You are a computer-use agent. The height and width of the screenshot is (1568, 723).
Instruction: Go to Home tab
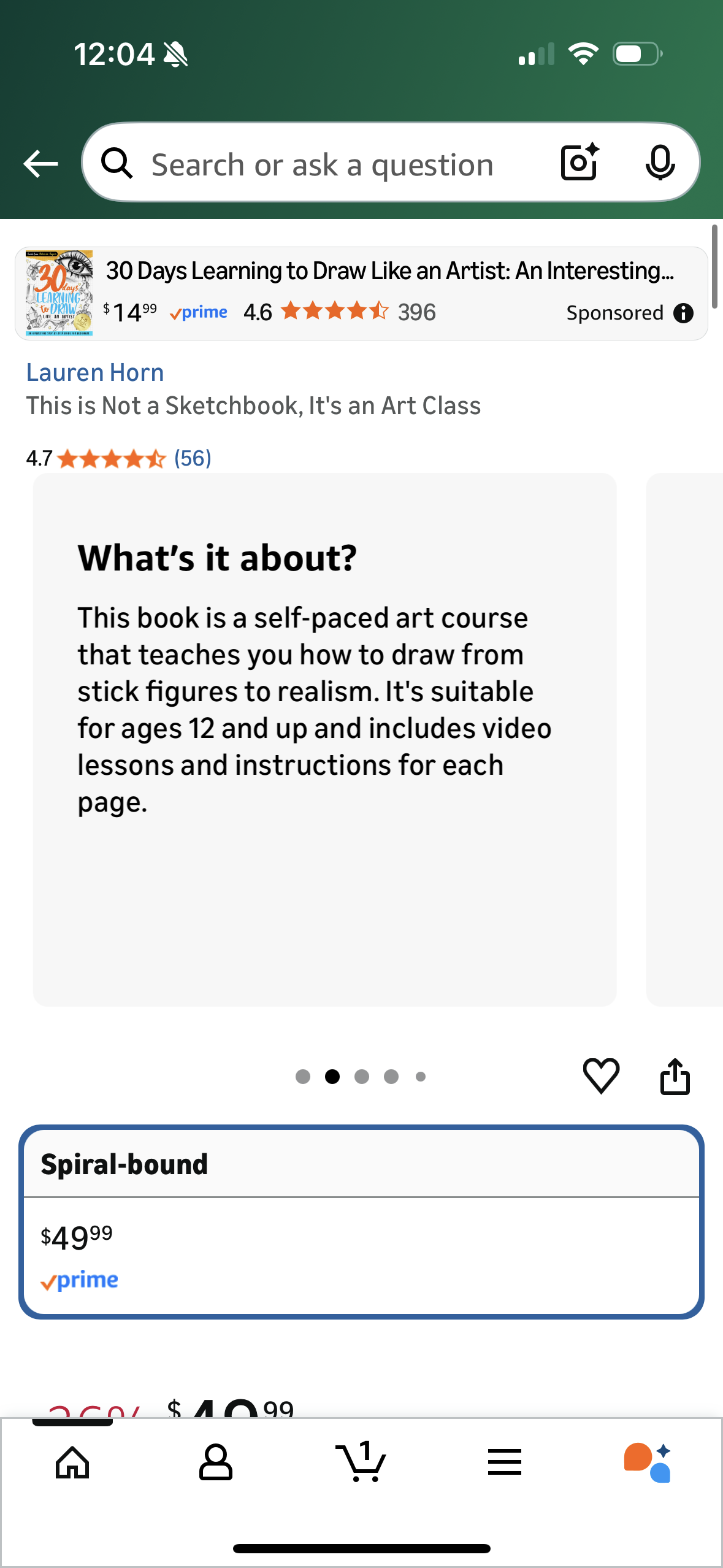(x=72, y=1462)
